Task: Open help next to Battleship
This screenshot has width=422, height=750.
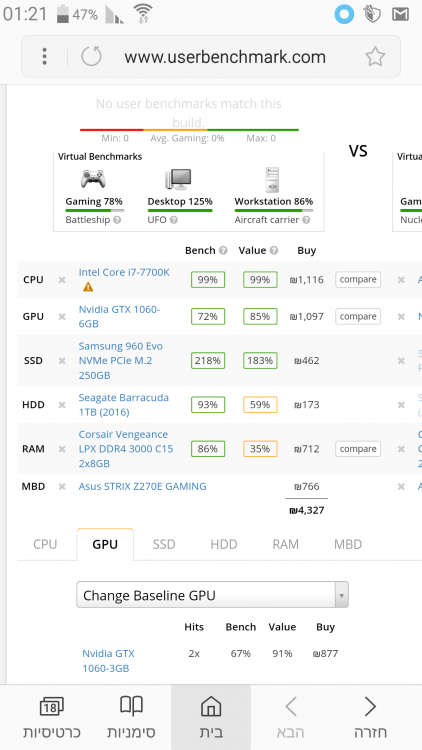Action: click(x=117, y=220)
